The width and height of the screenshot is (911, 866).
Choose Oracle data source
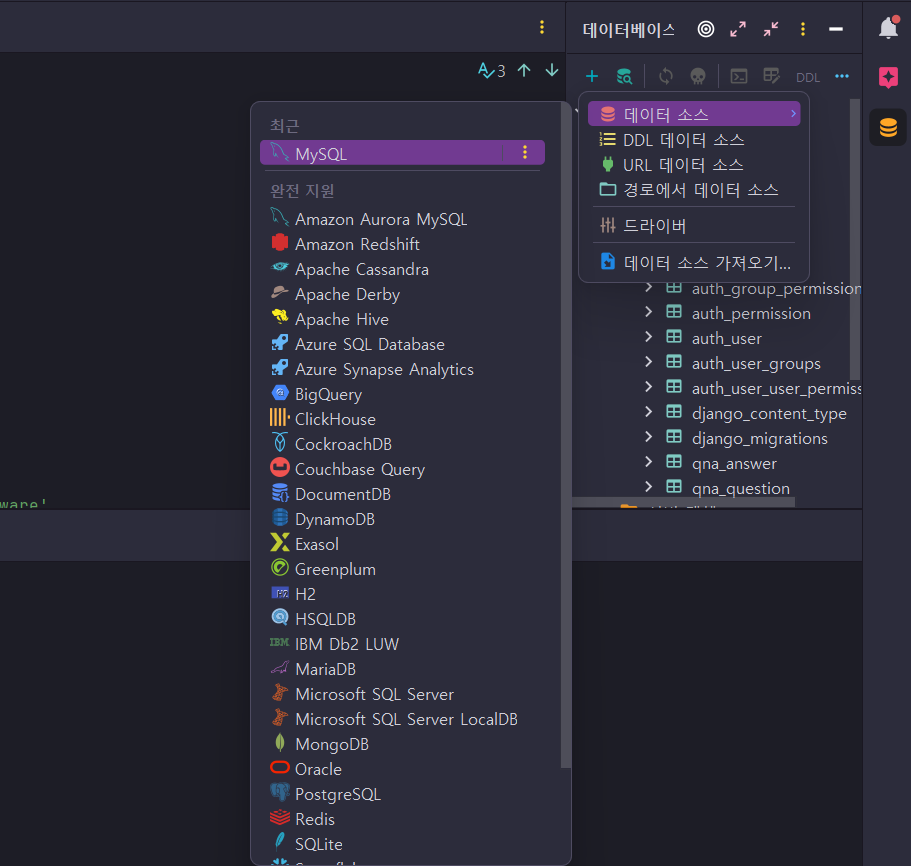click(x=403, y=768)
